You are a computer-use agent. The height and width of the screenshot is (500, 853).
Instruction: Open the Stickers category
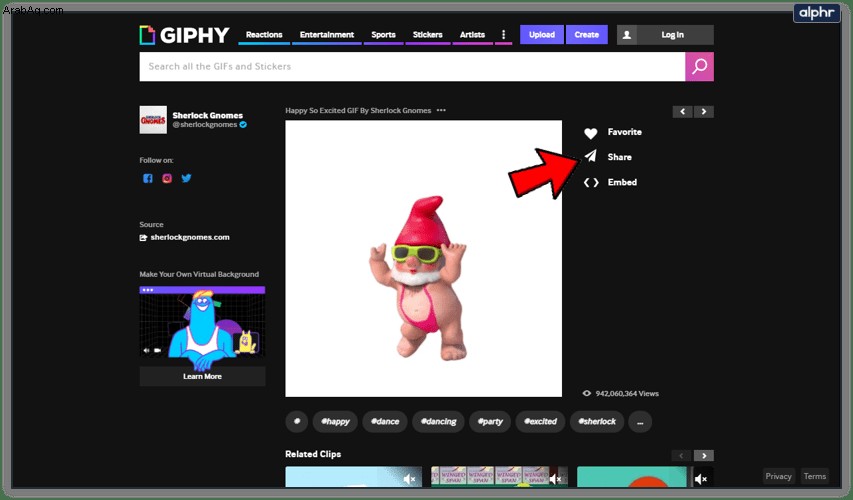[x=427, y=35]
